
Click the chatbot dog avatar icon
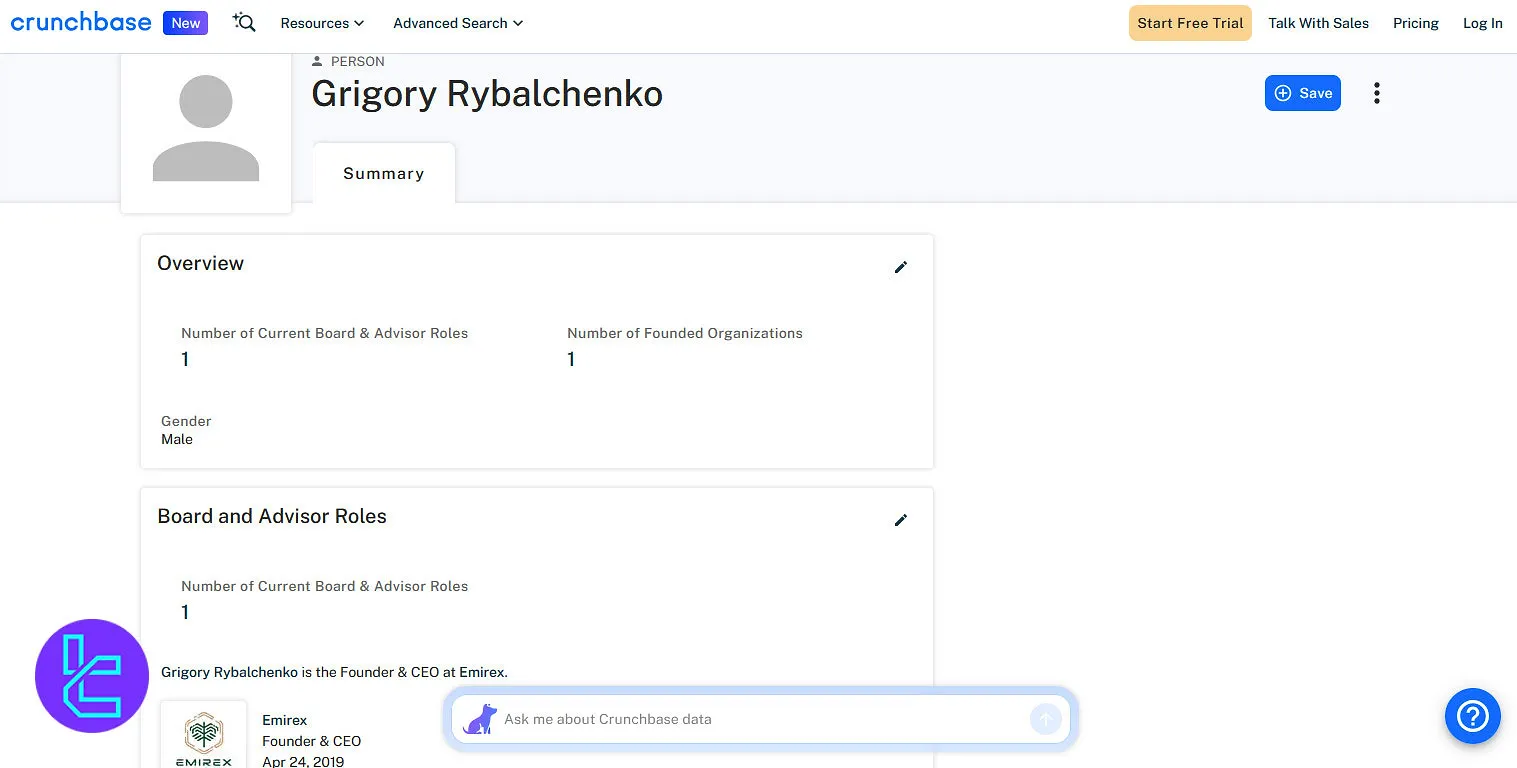(480, 718)
